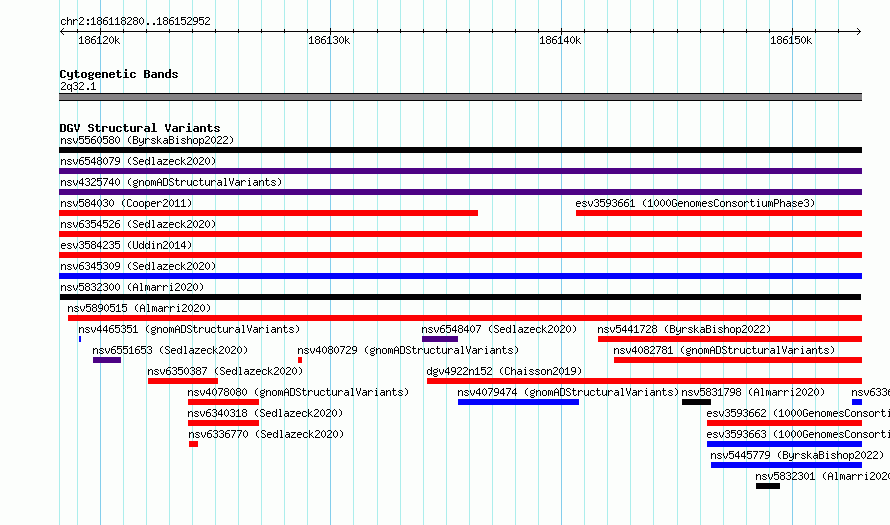
Task: Select the gray 2q32.1 cytogenetic band bar
Action: 460,97
